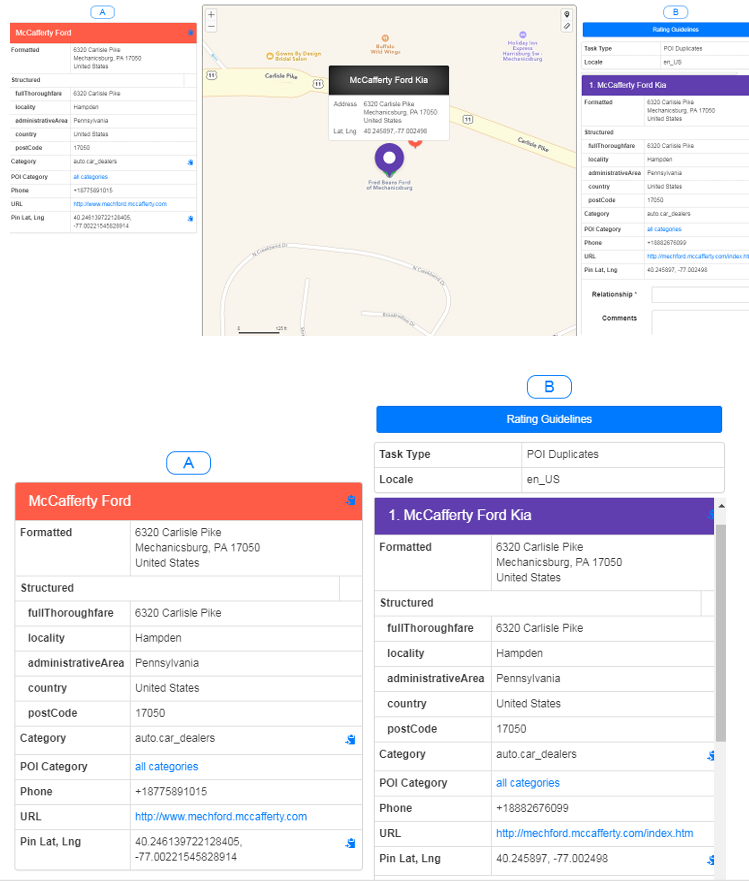Open mechford.mccafferty.com/index URL in small panel B

(697, 256)
